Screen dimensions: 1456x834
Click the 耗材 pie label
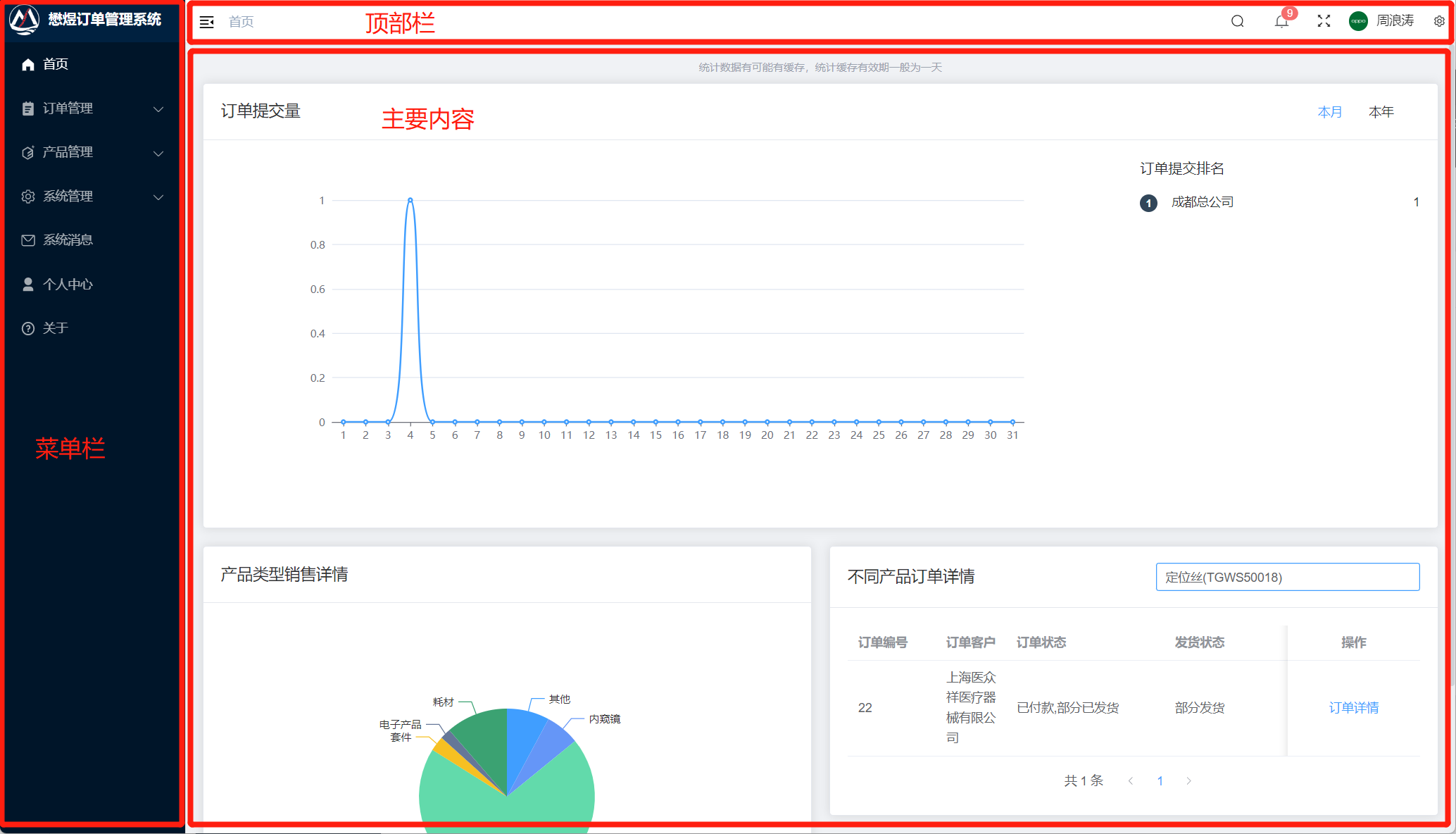click(x=444, y=702)
